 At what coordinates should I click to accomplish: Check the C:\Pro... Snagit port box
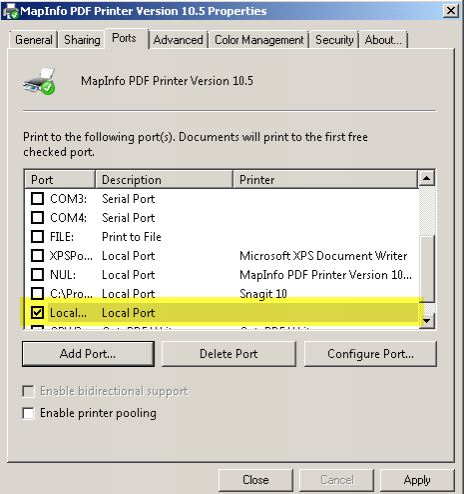click(37, 294)
